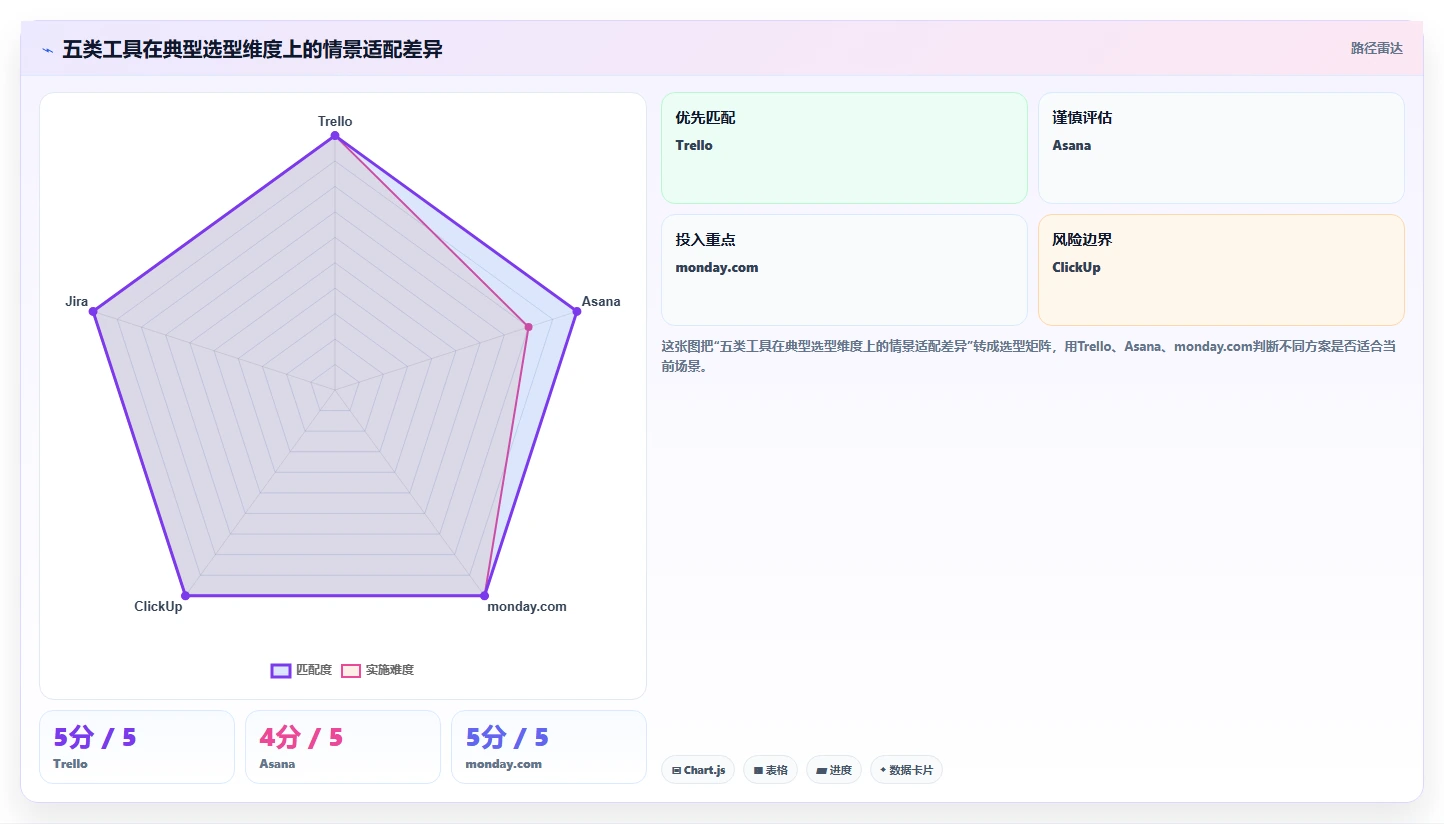Image resolution: width=1444 pixels, height=824 pixels.
Task: Click the description paragraph starting 这张图把
Action: (1030, 356)
